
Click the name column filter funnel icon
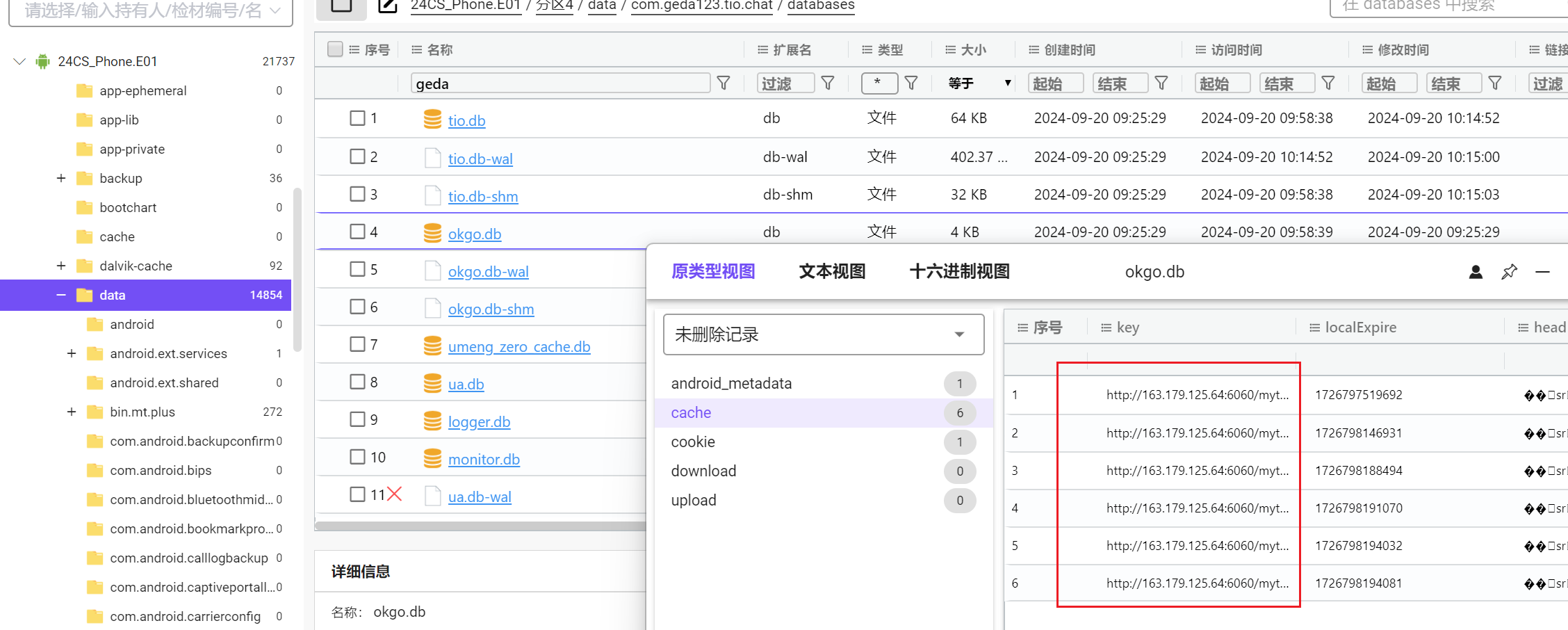724,83
